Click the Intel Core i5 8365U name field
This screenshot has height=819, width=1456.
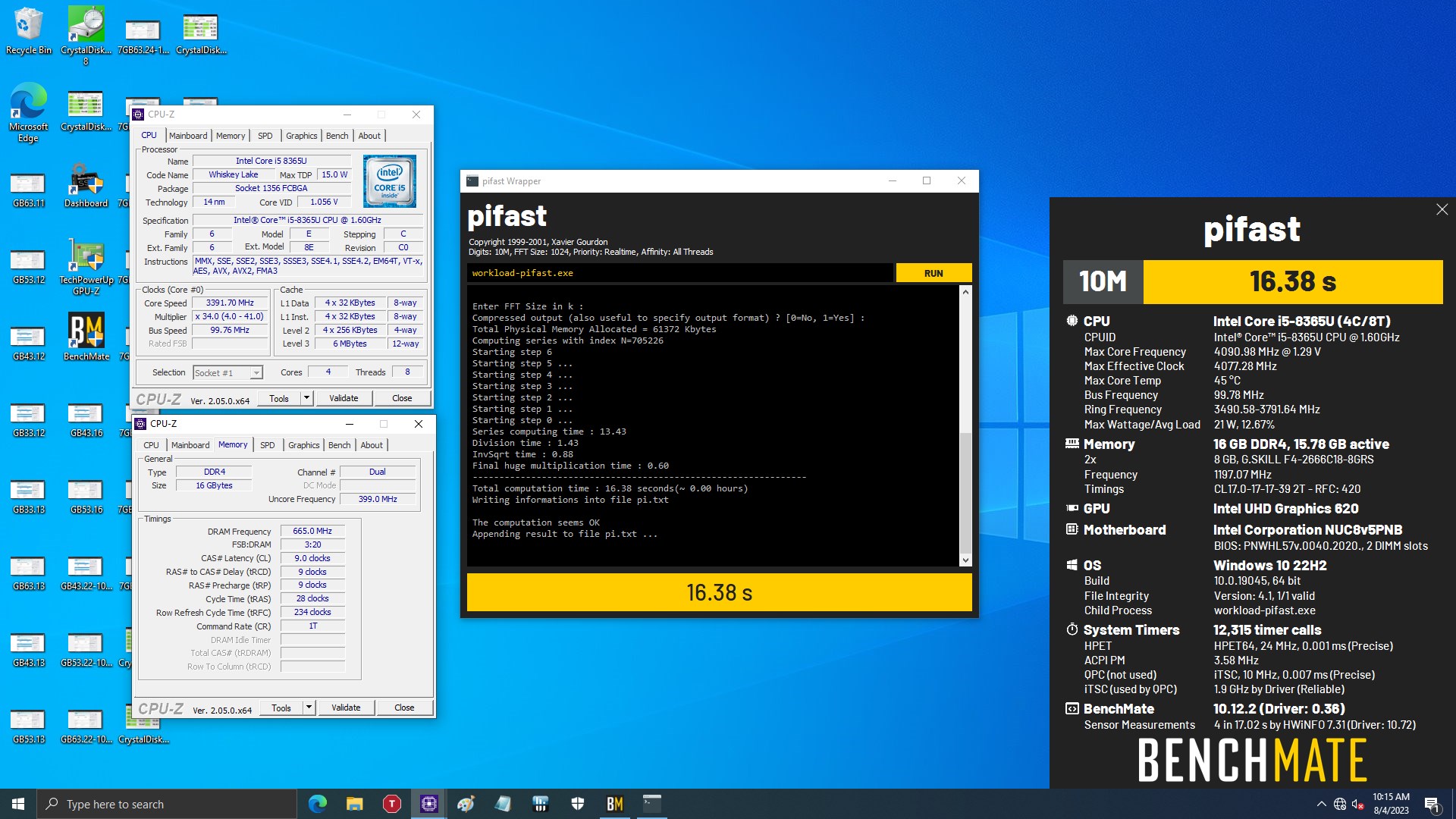(x=271, y=162)
